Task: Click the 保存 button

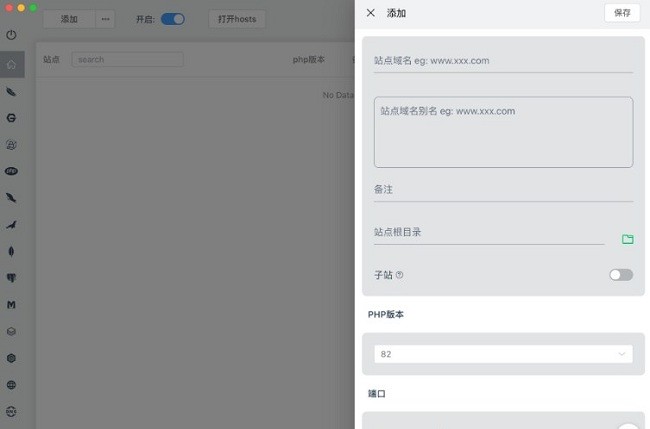Action: pyautogui.click(x=622, y=13)
